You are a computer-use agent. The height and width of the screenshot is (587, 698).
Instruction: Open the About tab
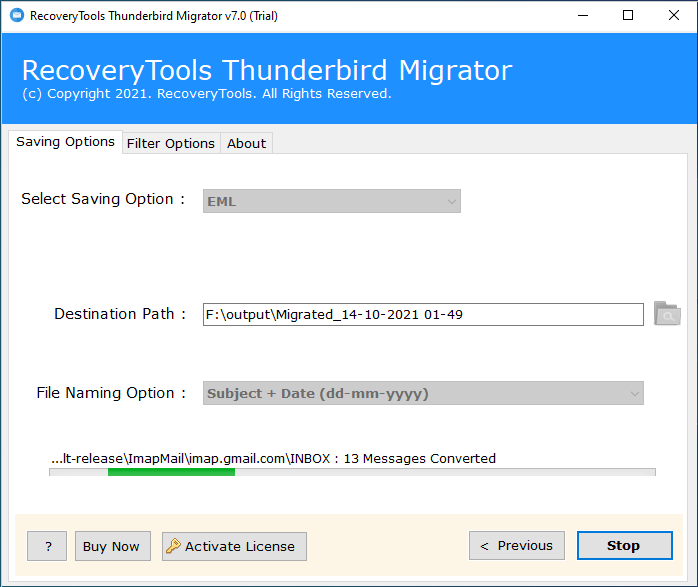tap(246, 143)
